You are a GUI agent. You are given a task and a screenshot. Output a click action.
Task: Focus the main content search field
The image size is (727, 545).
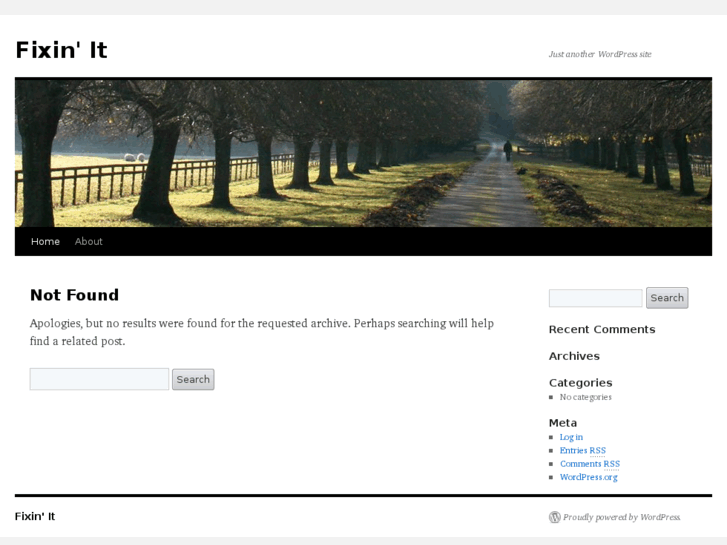click(99, 379)
